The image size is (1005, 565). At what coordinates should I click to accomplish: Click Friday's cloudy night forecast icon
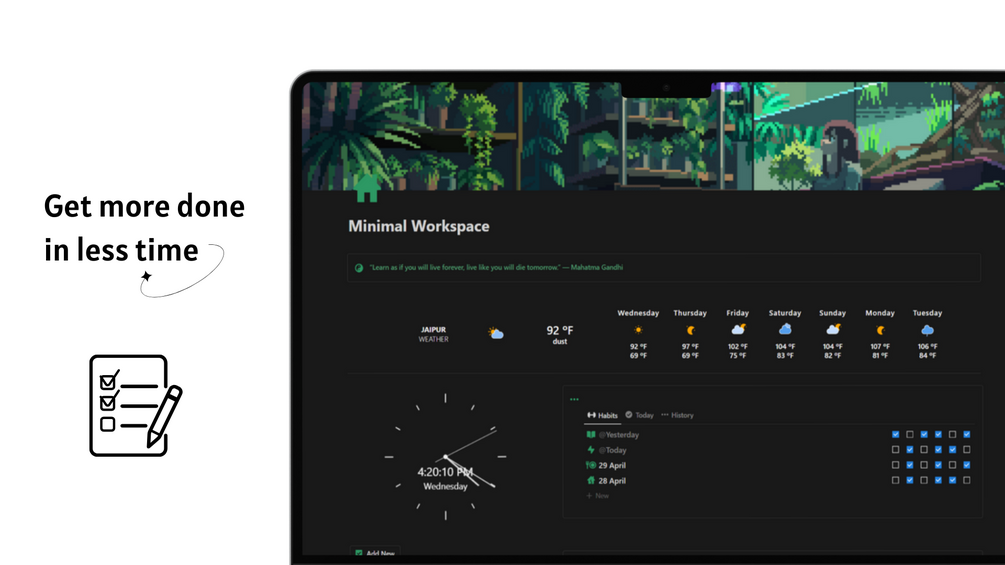738,329
